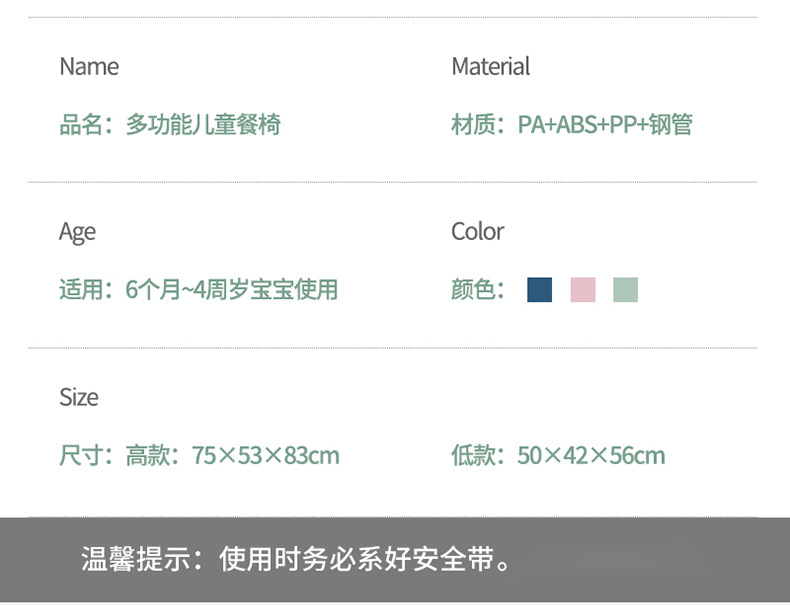Select the PA+ABS+PP+钢管 material text
This screenshot has height=605, width=790.
(x=605, y=125)
